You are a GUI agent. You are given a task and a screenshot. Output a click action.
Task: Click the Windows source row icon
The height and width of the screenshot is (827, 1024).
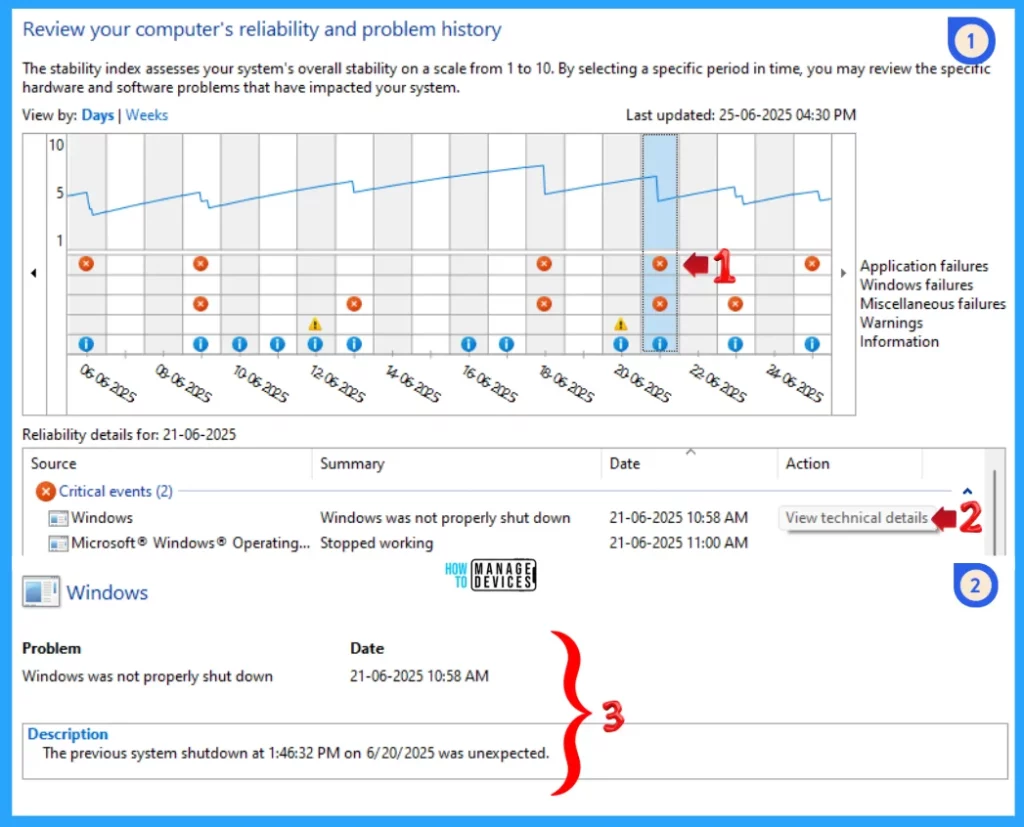(58, 519)
